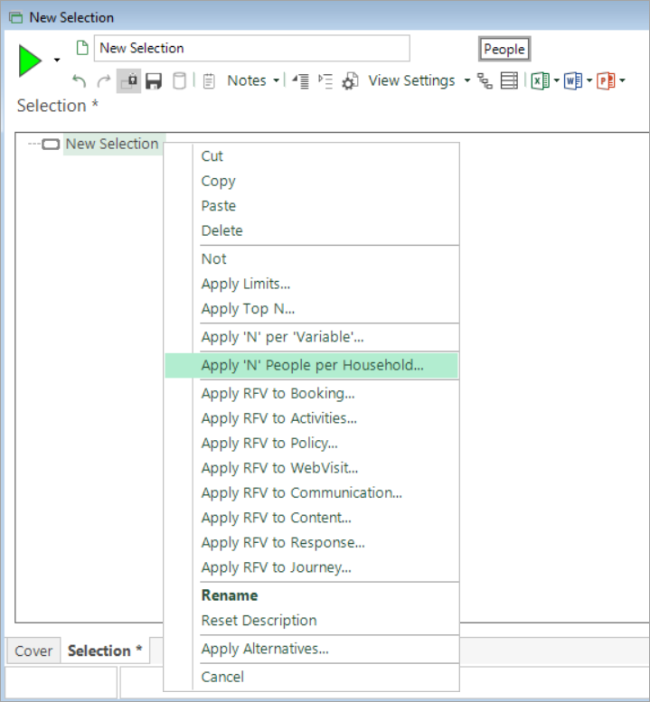Screen dimensions: 650x702
Task: Choose Apply 'N' People per Household
Action: [x=312, y=365]
